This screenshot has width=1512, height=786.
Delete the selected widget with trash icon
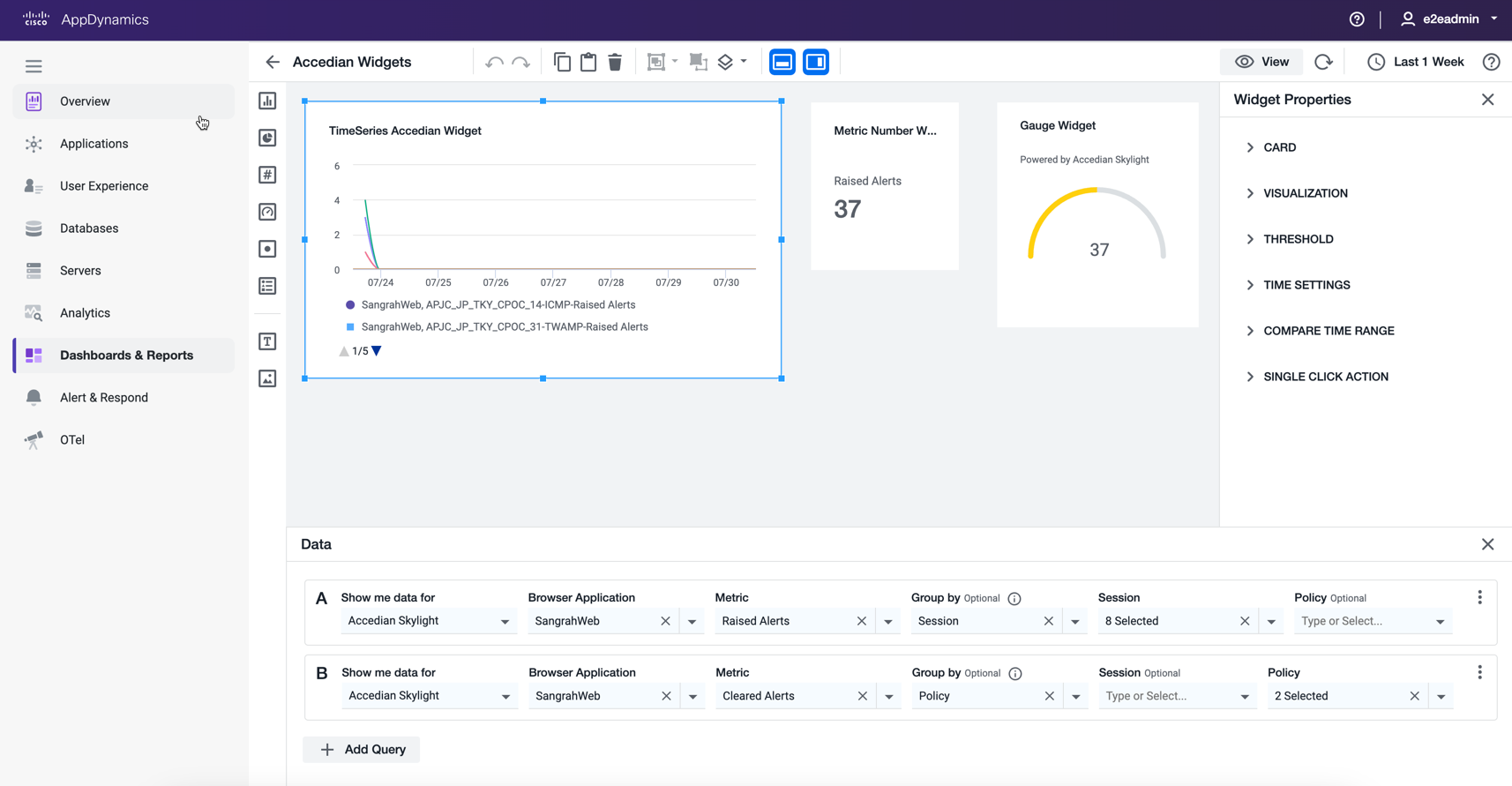click(615, 62)
